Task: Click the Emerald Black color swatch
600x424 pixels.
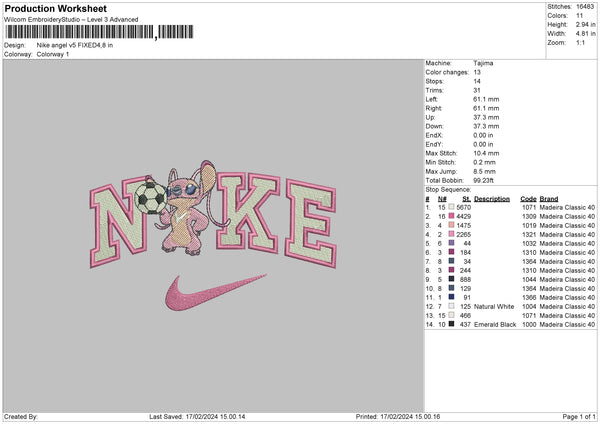Action: tap(452, 324)
